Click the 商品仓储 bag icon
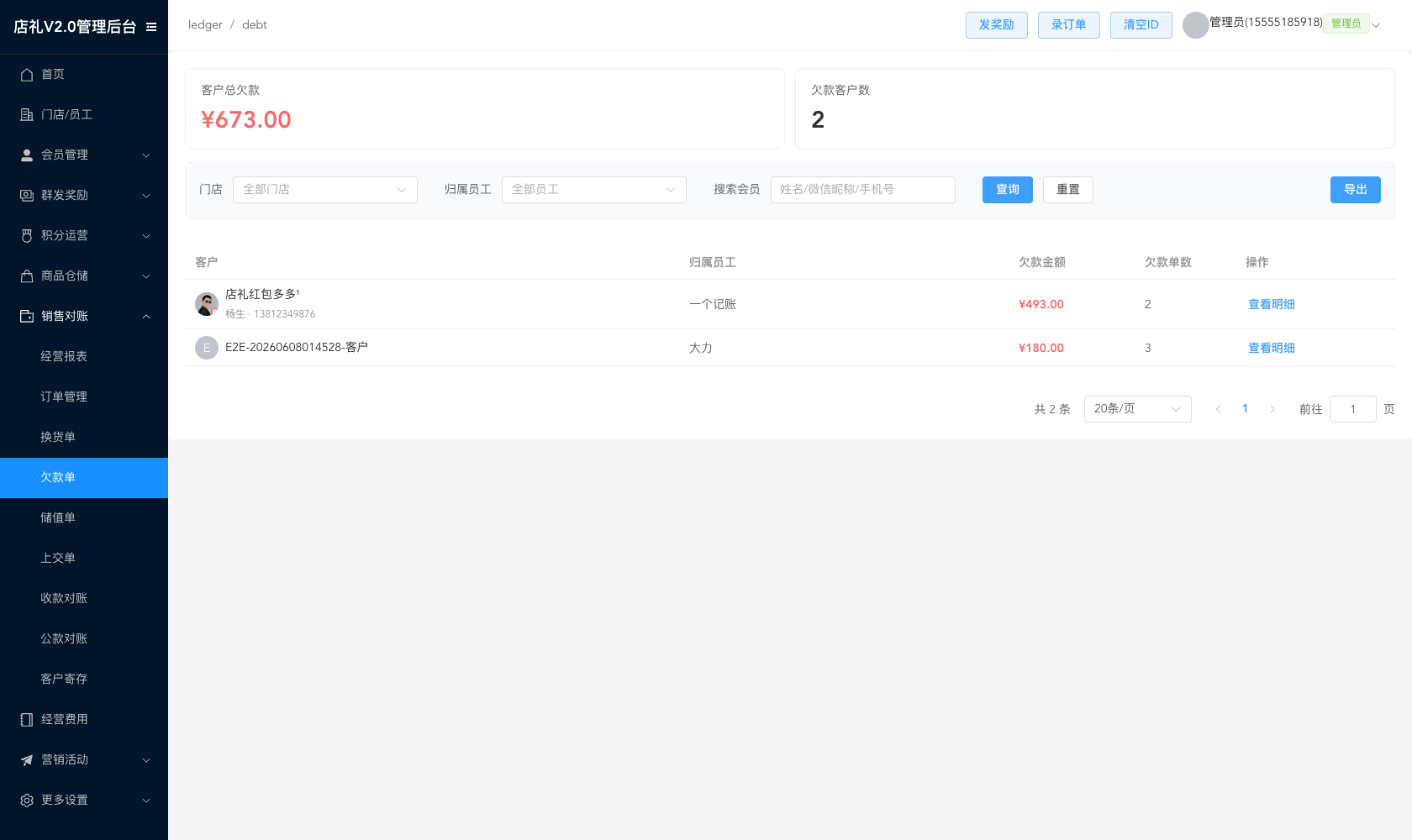The width and height of the screenshot is (1412, 840). pos(27,276)
